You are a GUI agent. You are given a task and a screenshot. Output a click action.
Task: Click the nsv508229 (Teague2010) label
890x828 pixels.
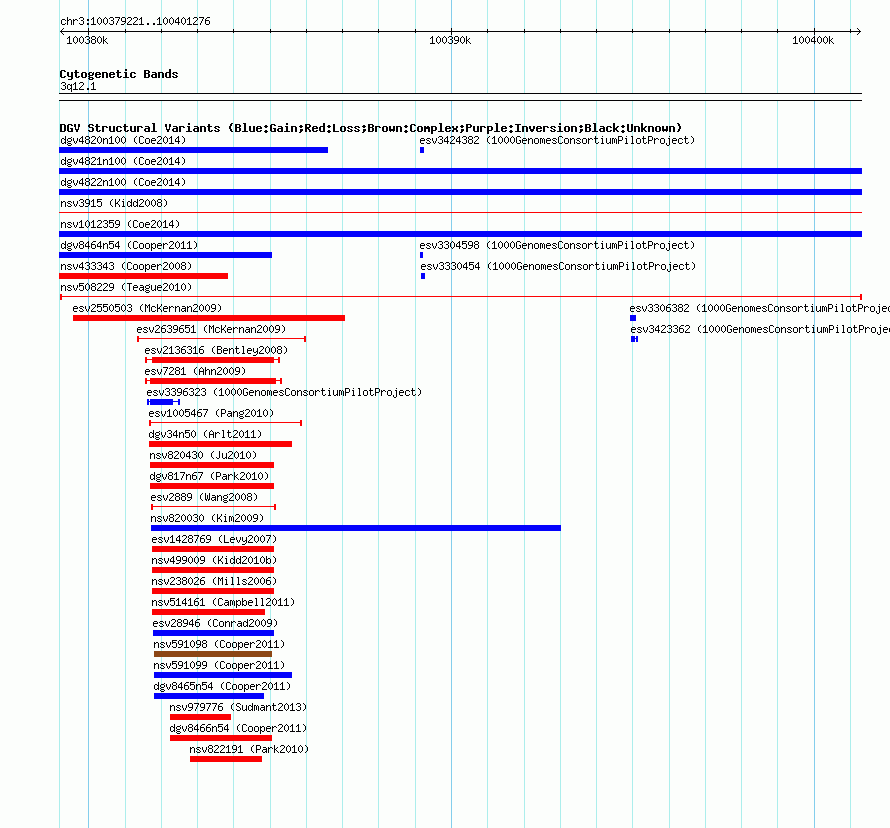[x=126, y=287]
